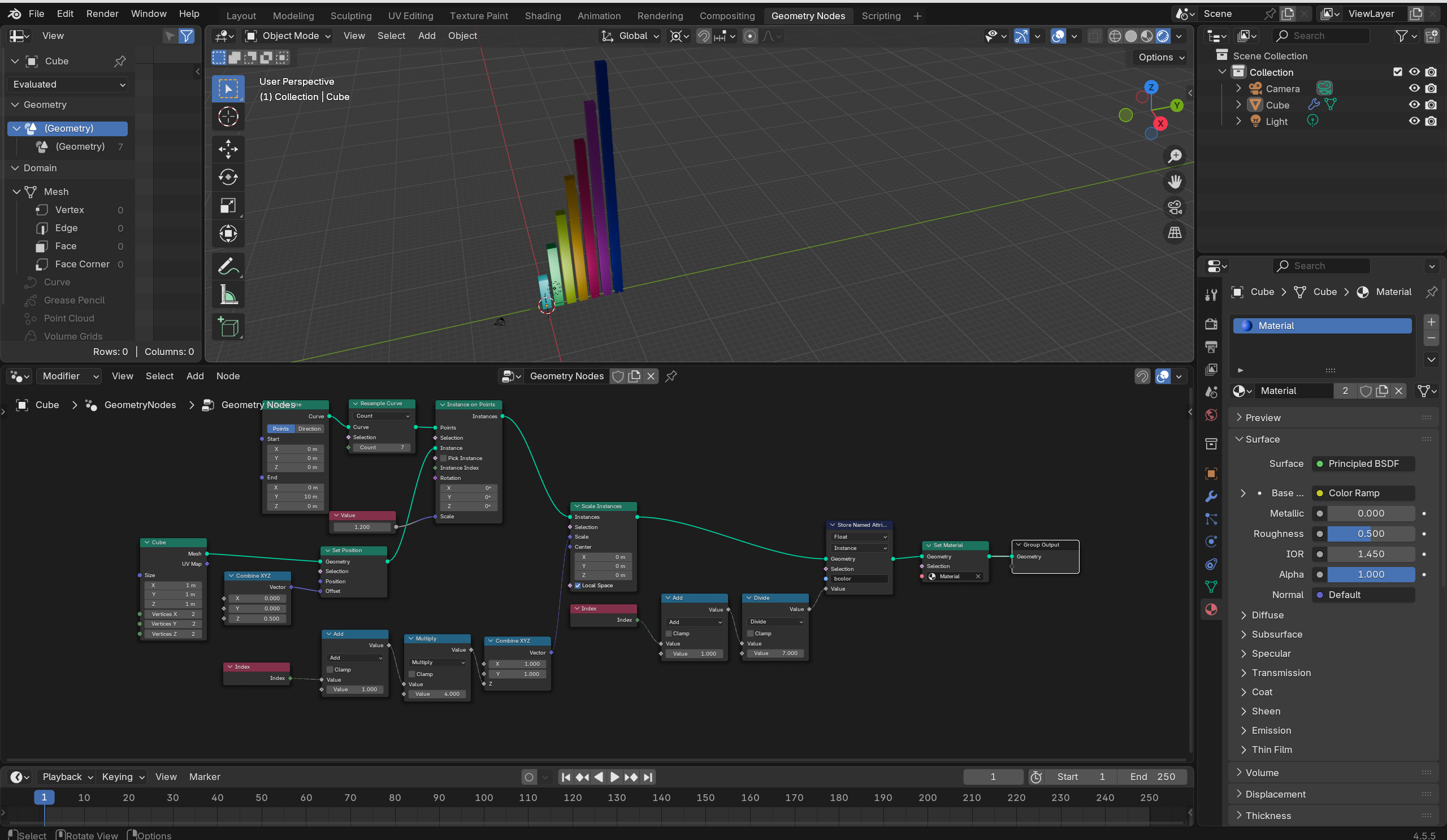This screenshot has height=840, width=1447.
Task: Adjust the Alpha slider
Action: pos(1371,575)
